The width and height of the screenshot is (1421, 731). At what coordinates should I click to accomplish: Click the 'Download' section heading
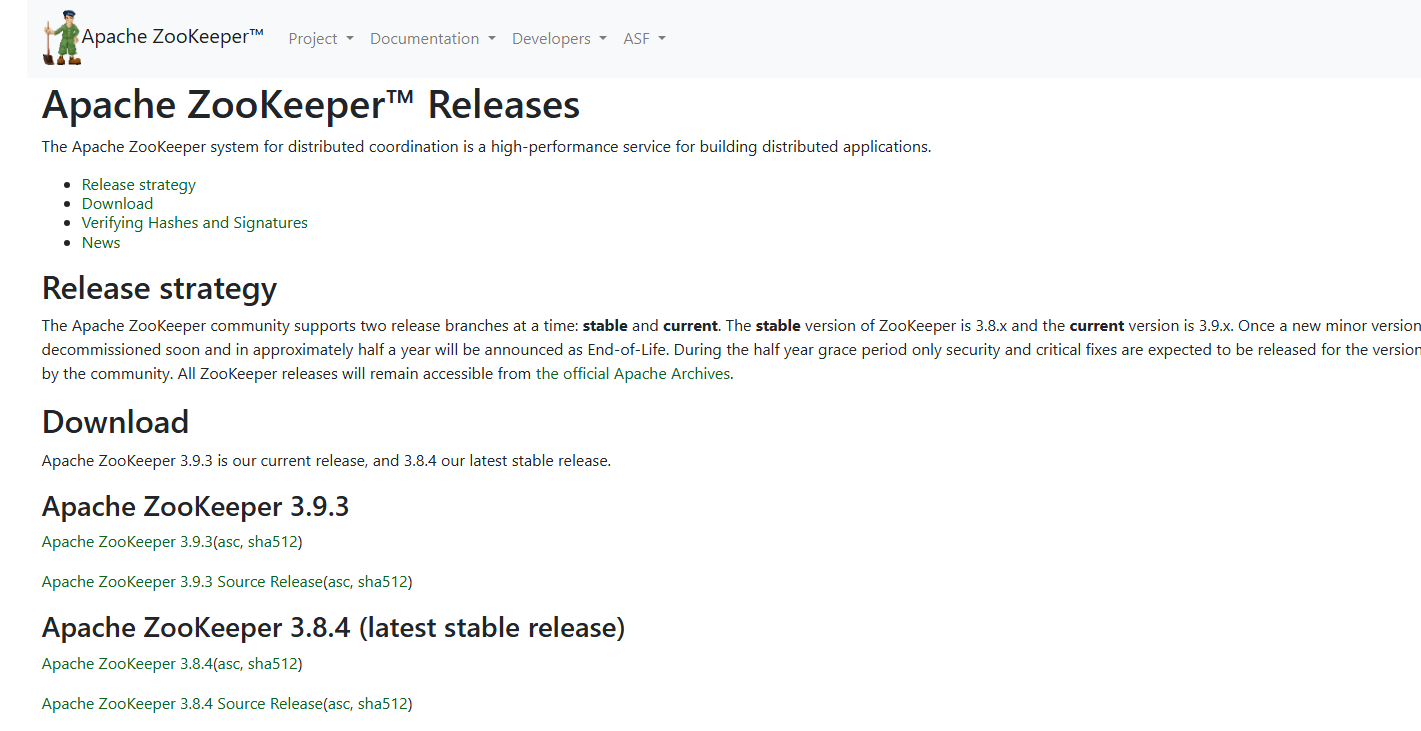pos(116,422)
